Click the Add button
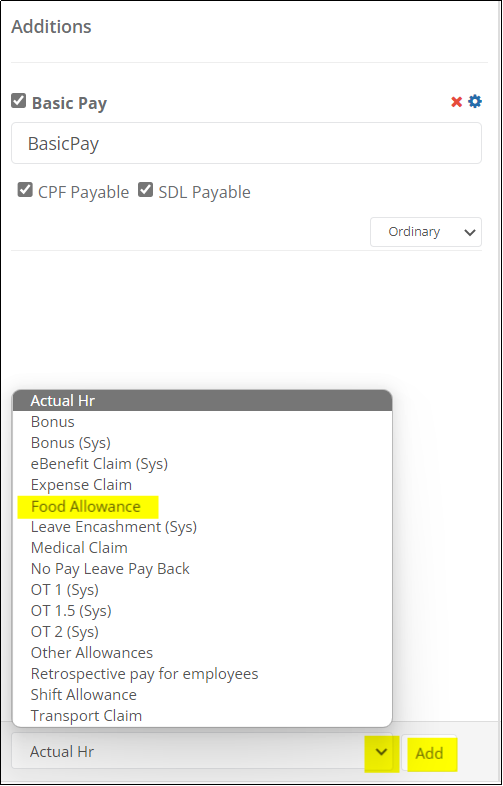This screenshot has width=503, height=786. 429,753
